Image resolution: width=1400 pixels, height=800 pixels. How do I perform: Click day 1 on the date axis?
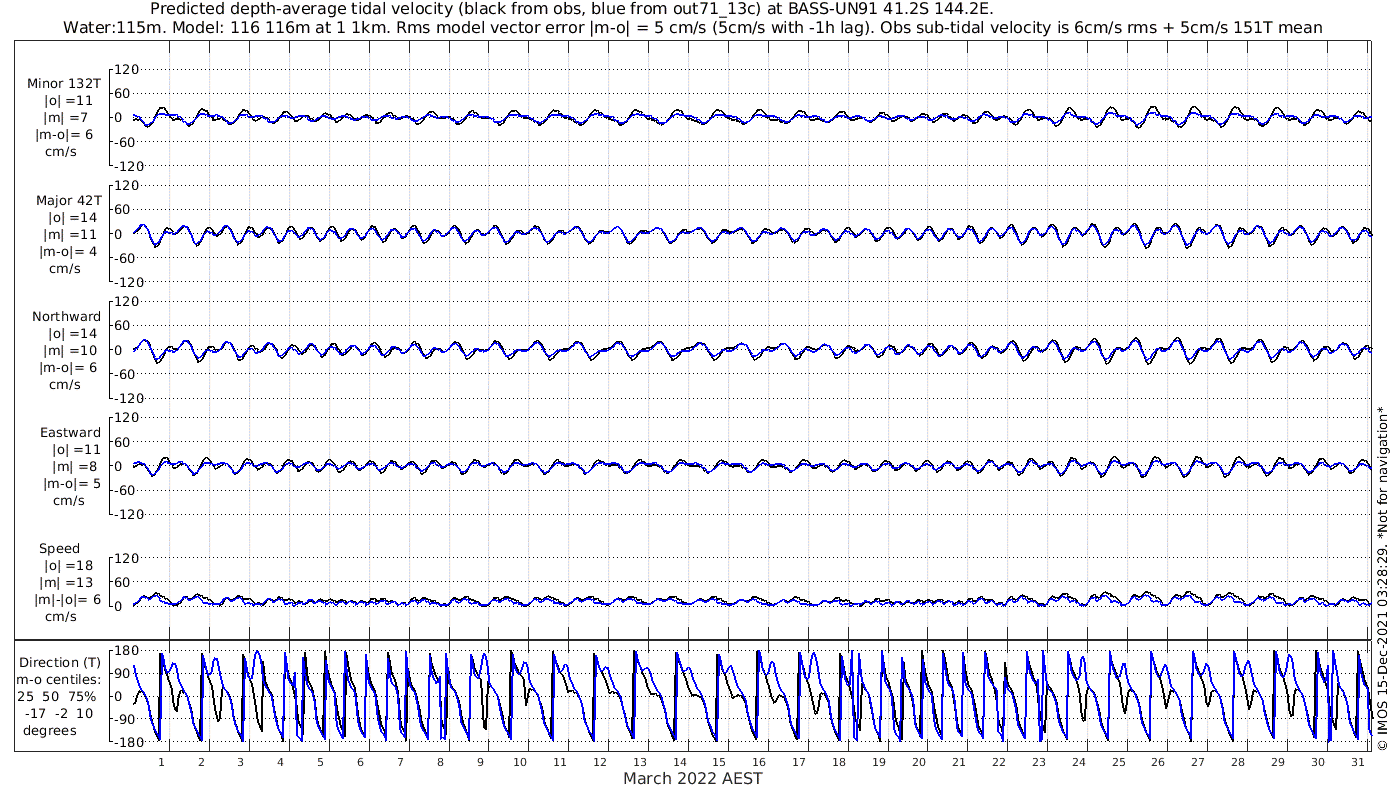click(162, 762)
